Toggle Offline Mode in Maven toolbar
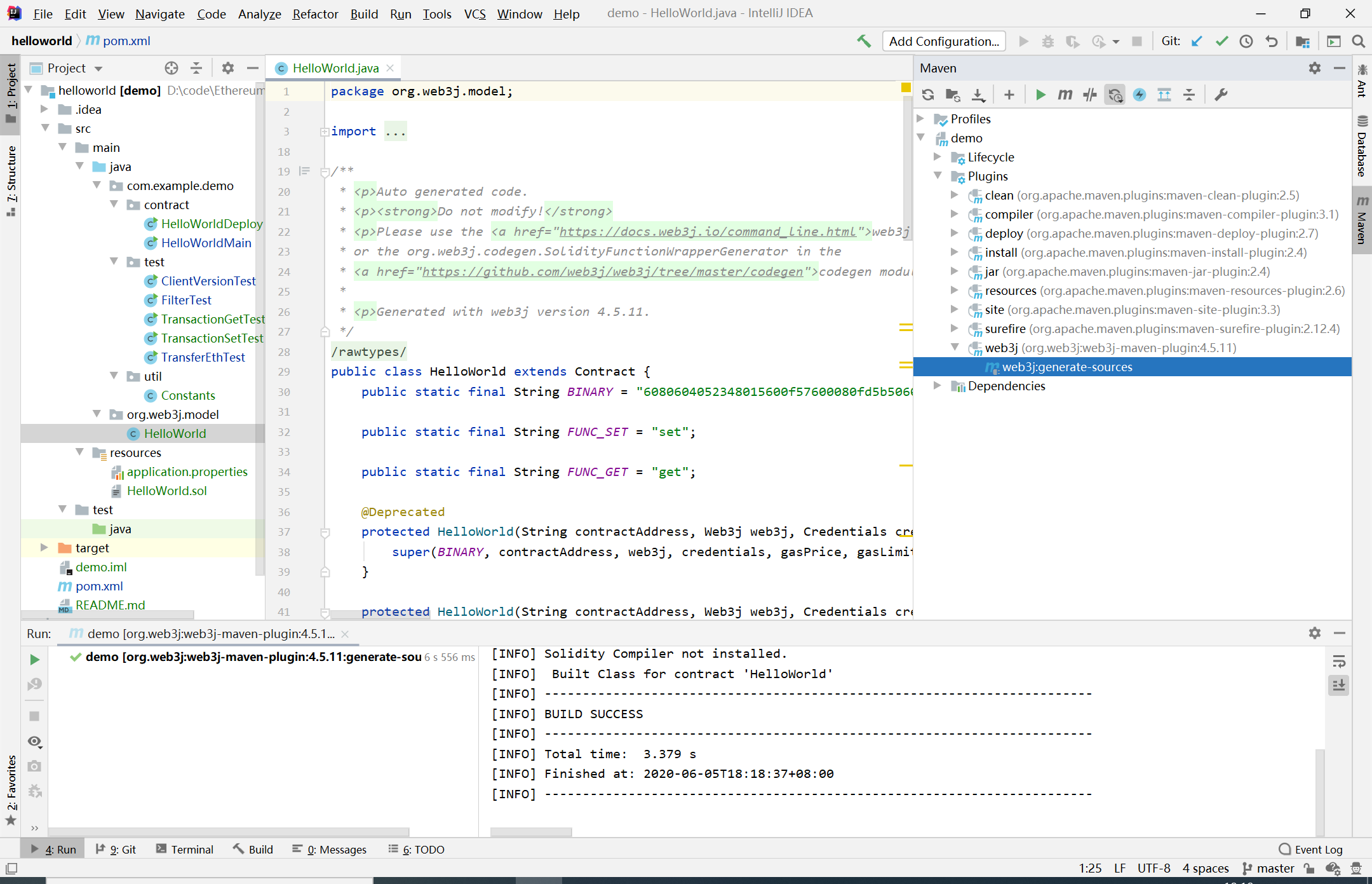The image size is (1372, 884). 1090,95
